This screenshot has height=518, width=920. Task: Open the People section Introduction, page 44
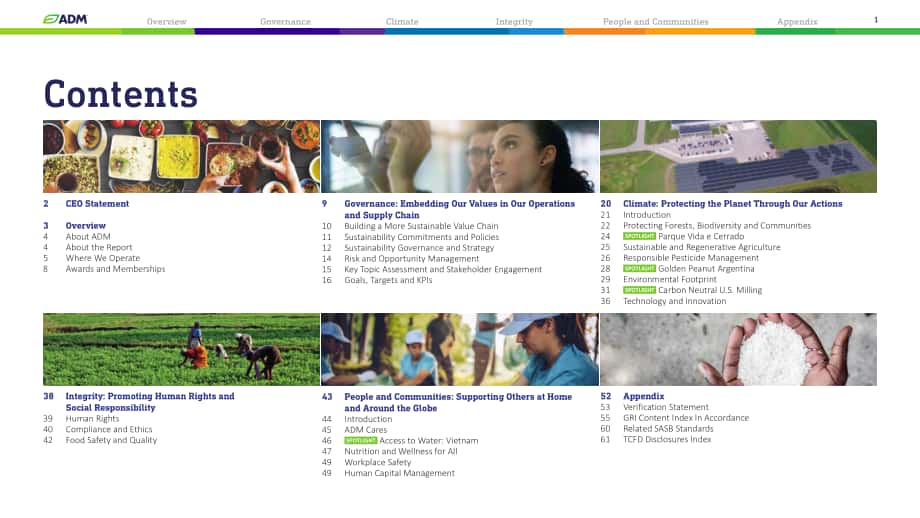(368, 419)
